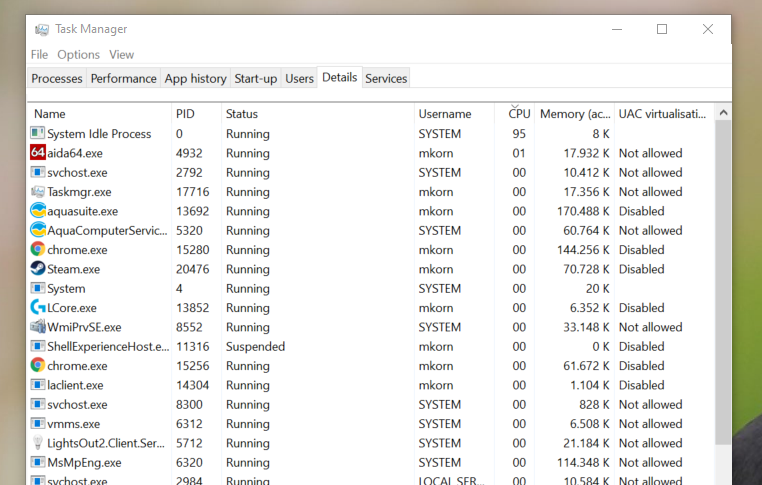This screenshot has width=762, height=485.
Task: Click the CPU value 95
Action: point(519,134)
